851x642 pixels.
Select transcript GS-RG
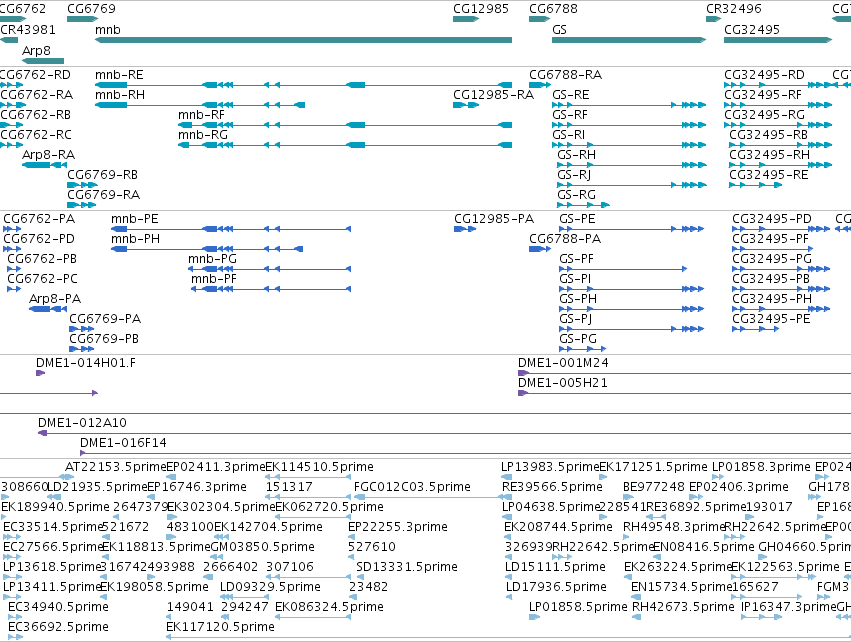(583, 205)
